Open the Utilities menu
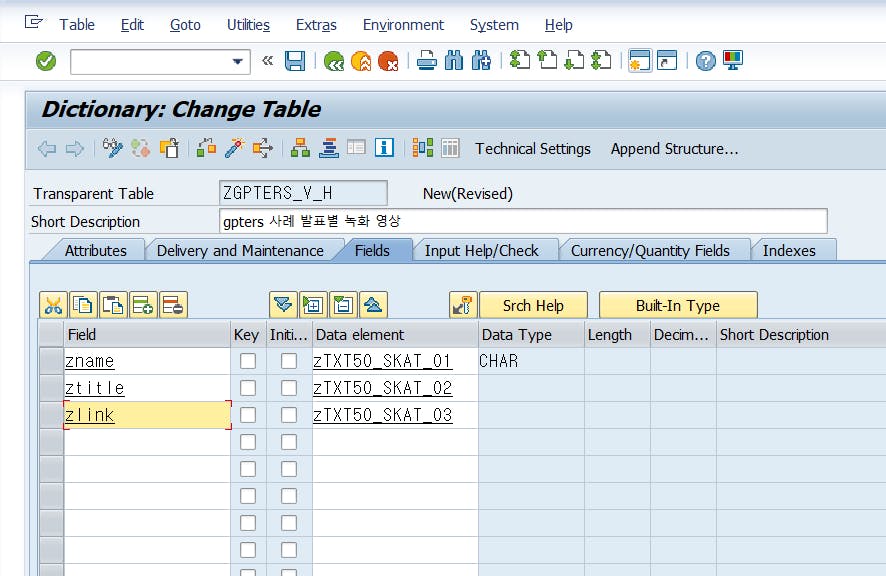The height and width of the screenshot is (576, 886). tap(248, 25)
